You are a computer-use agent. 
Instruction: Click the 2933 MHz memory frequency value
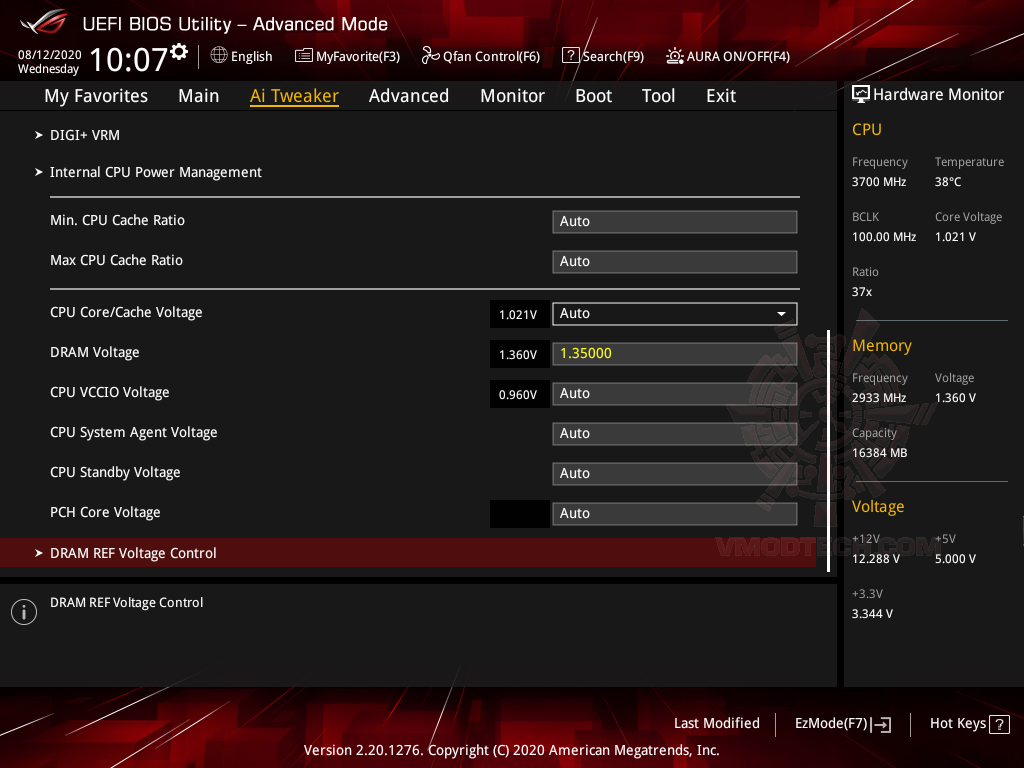878,398
